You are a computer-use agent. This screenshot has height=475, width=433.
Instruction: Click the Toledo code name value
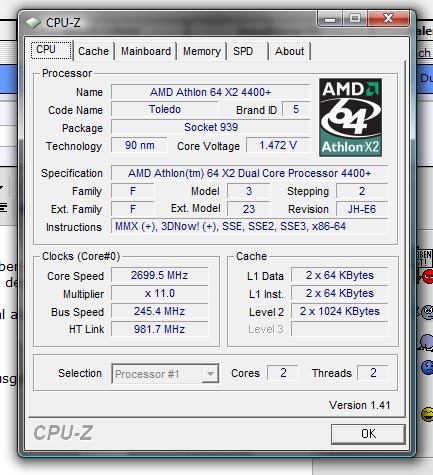click(x=165, y=109)
